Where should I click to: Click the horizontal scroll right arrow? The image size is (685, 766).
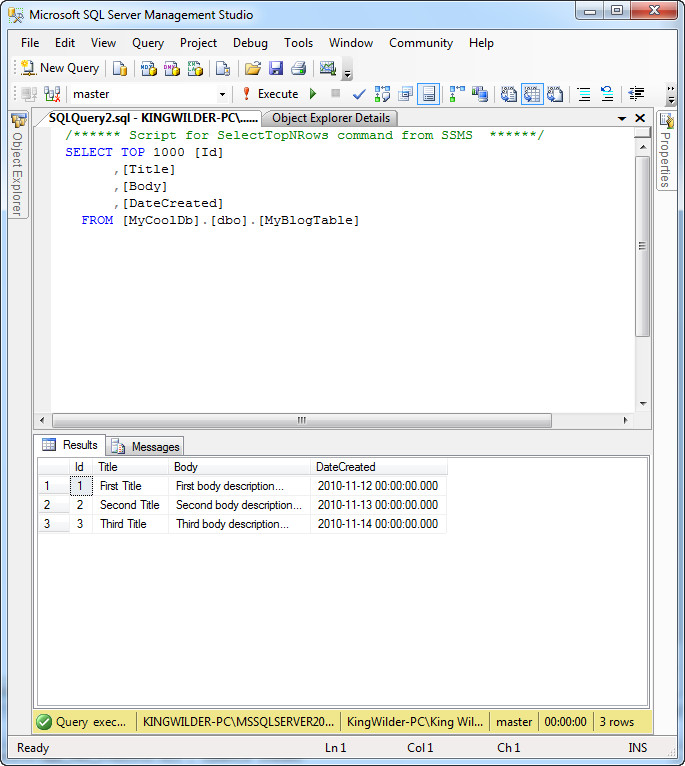pyautogui.click(x=625, y=420)
